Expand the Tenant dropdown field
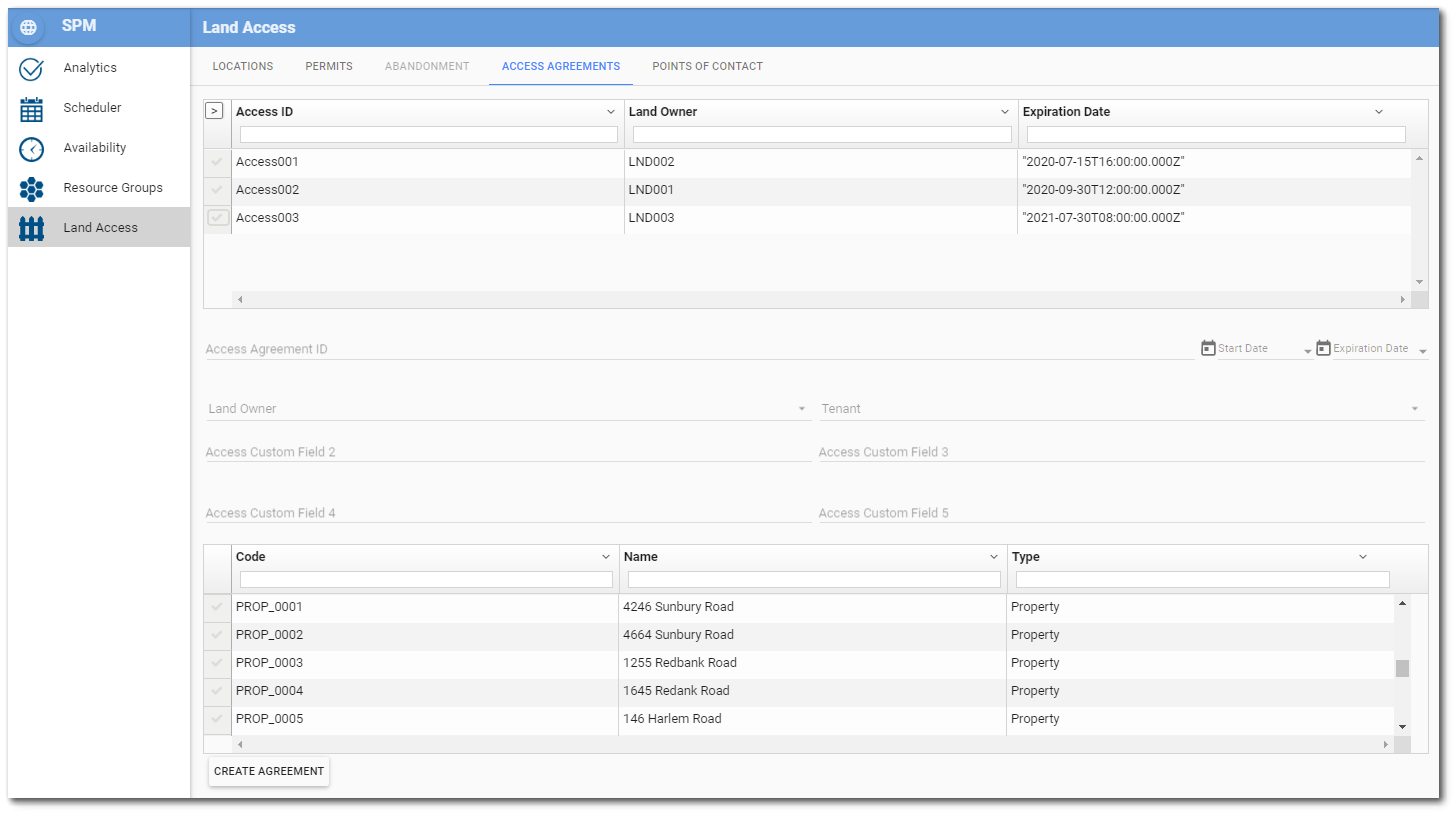Viewport: 1455px width, 814px height. [x=1414, y=409]
